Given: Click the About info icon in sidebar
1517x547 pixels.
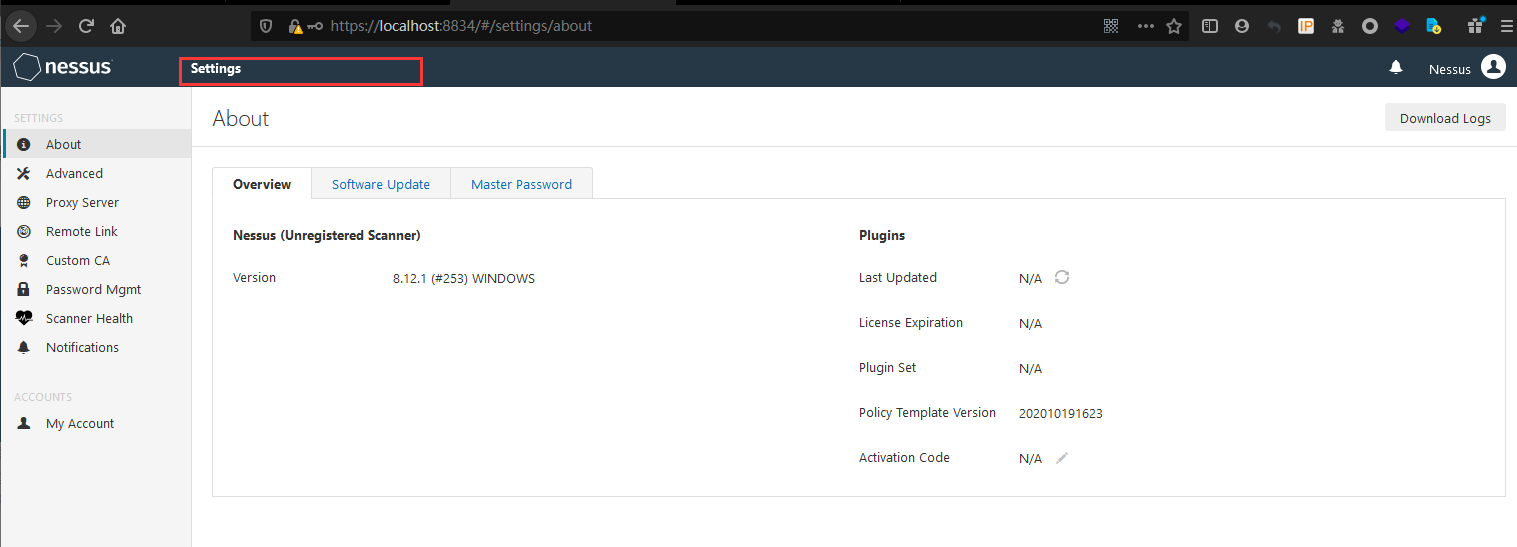Looking at the screenshot, I should [25, 144].
